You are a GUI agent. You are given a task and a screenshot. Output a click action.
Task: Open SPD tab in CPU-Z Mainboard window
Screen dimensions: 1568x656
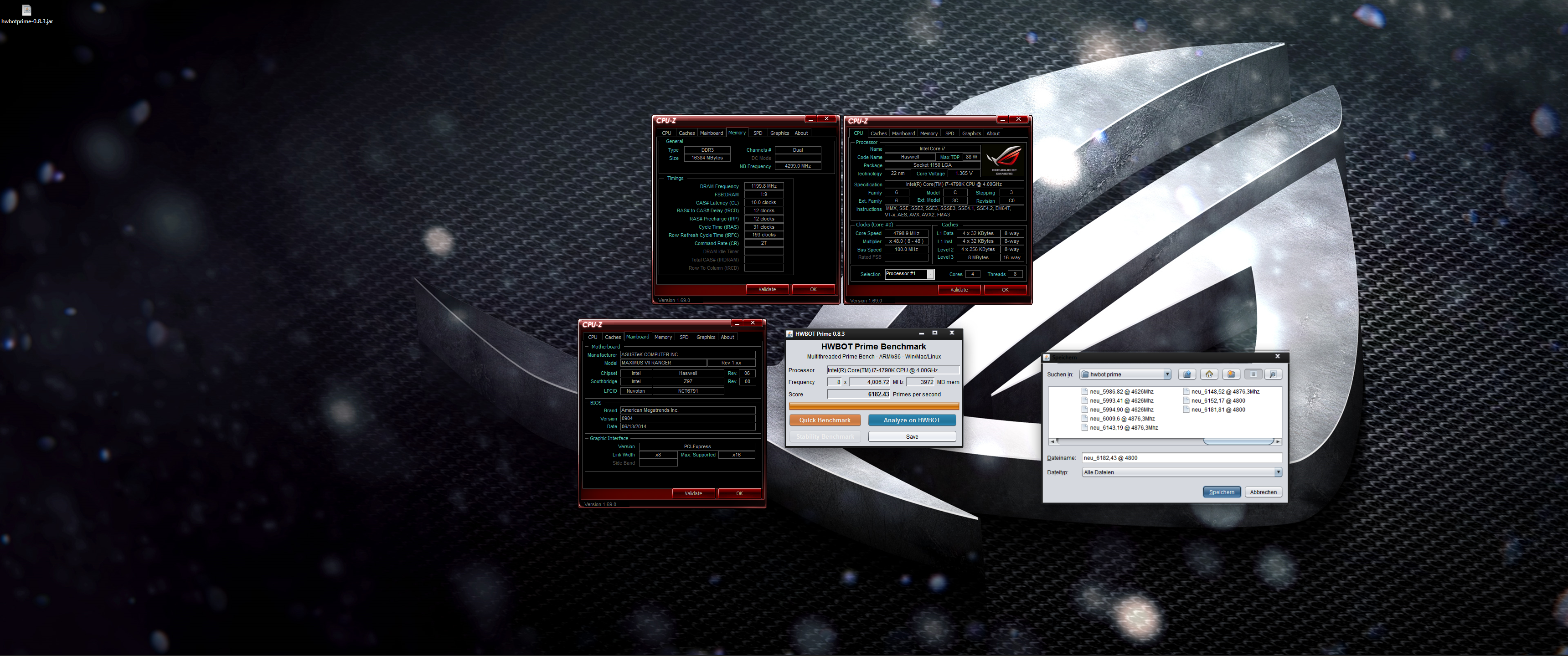click(684, 337)
